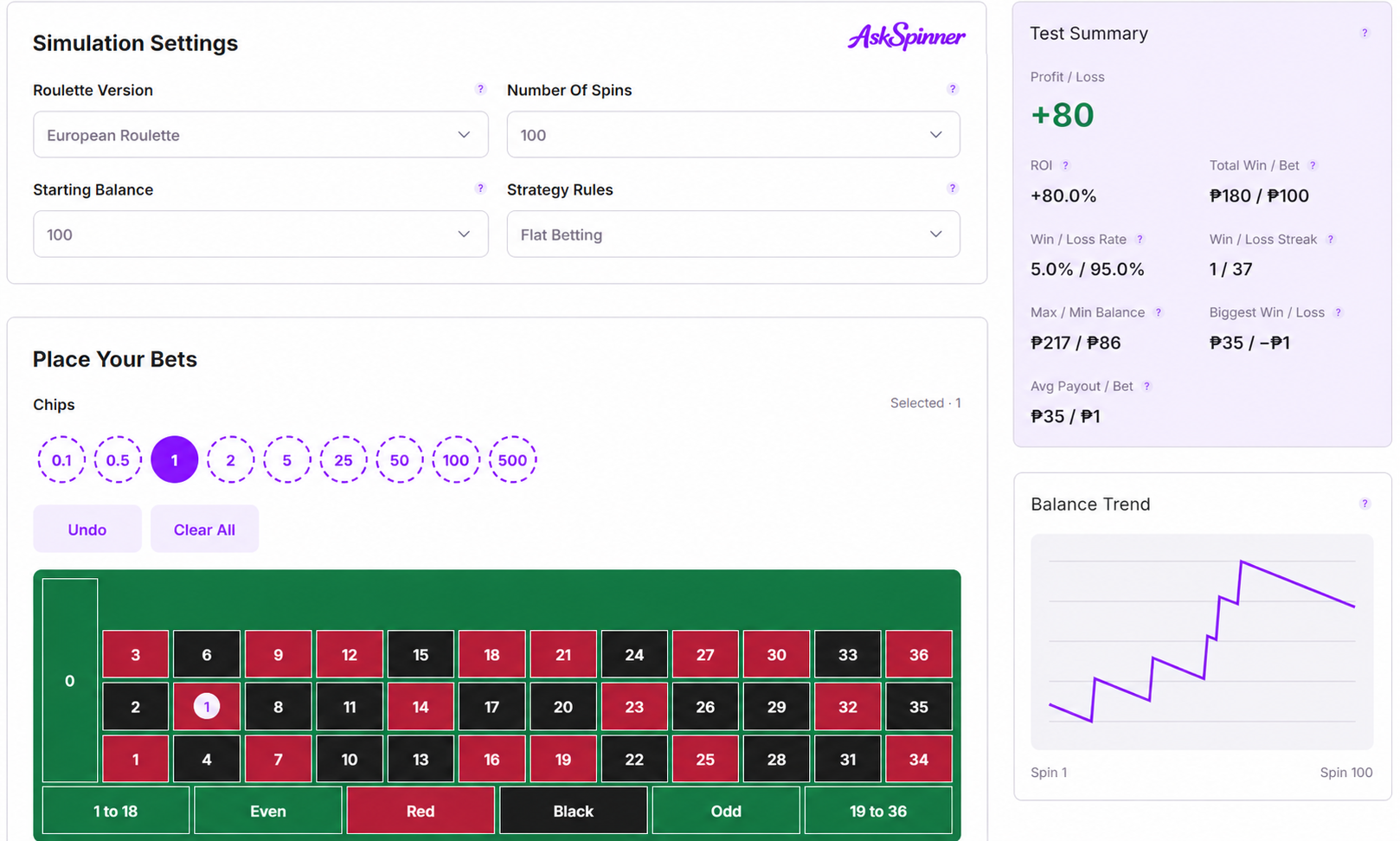This screenshot has height=841, width=1400.
Task: Bet on 19 to 36
Action: point(878,811)
